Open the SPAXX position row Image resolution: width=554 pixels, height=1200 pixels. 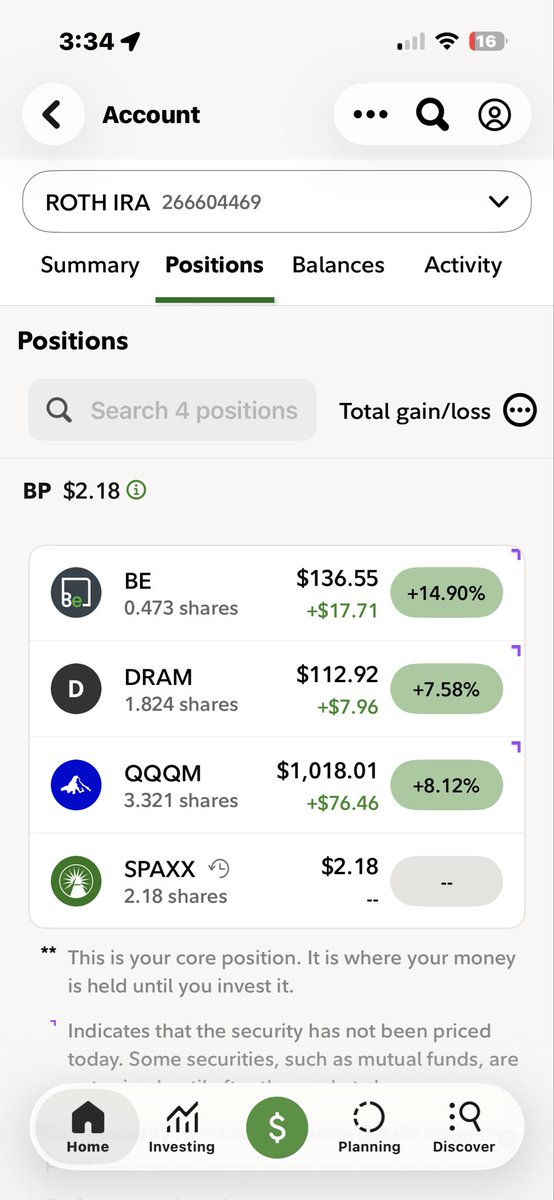[x=277, y=881]
